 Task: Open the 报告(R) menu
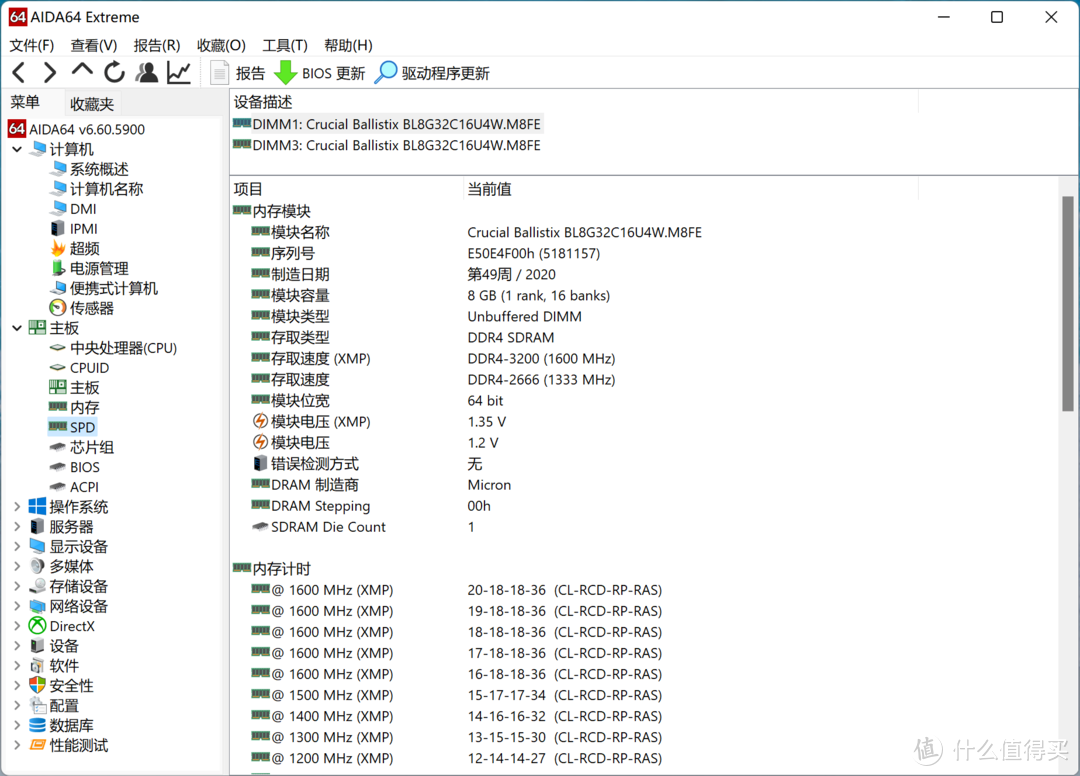pos(157,45)
